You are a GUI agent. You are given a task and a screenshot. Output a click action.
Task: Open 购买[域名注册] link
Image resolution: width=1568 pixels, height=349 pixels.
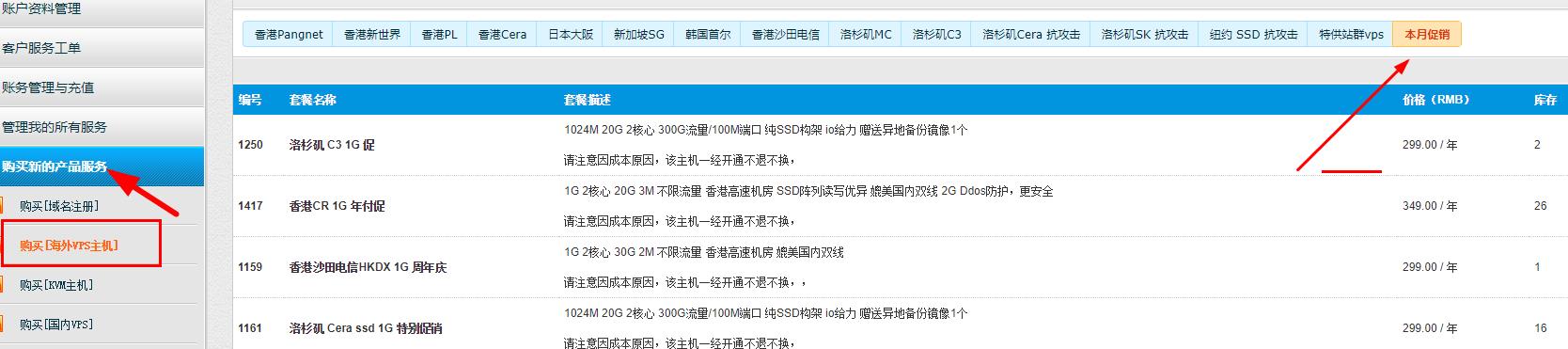click(59, 206)
